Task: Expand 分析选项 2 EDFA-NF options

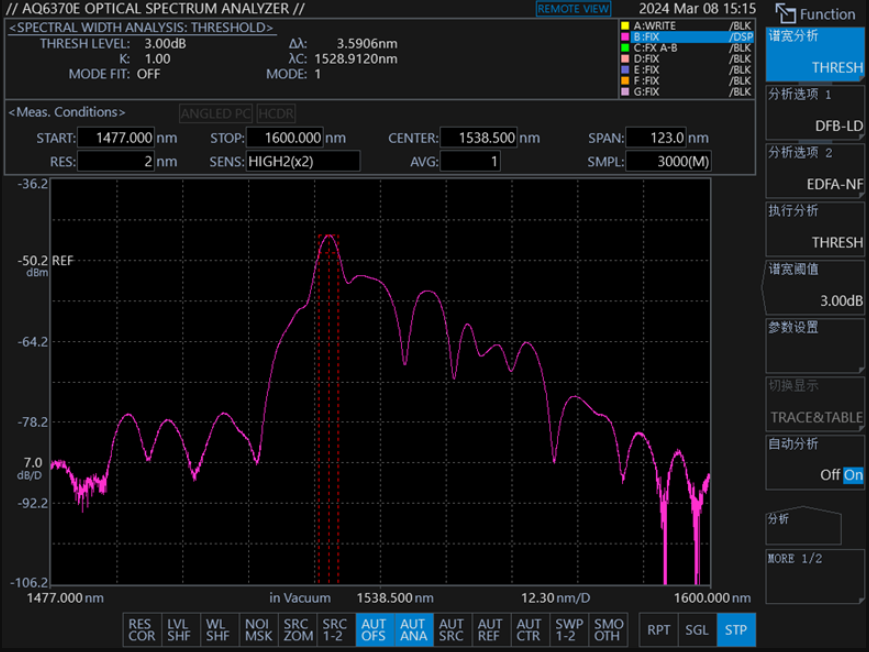Action: click(815, 169)
